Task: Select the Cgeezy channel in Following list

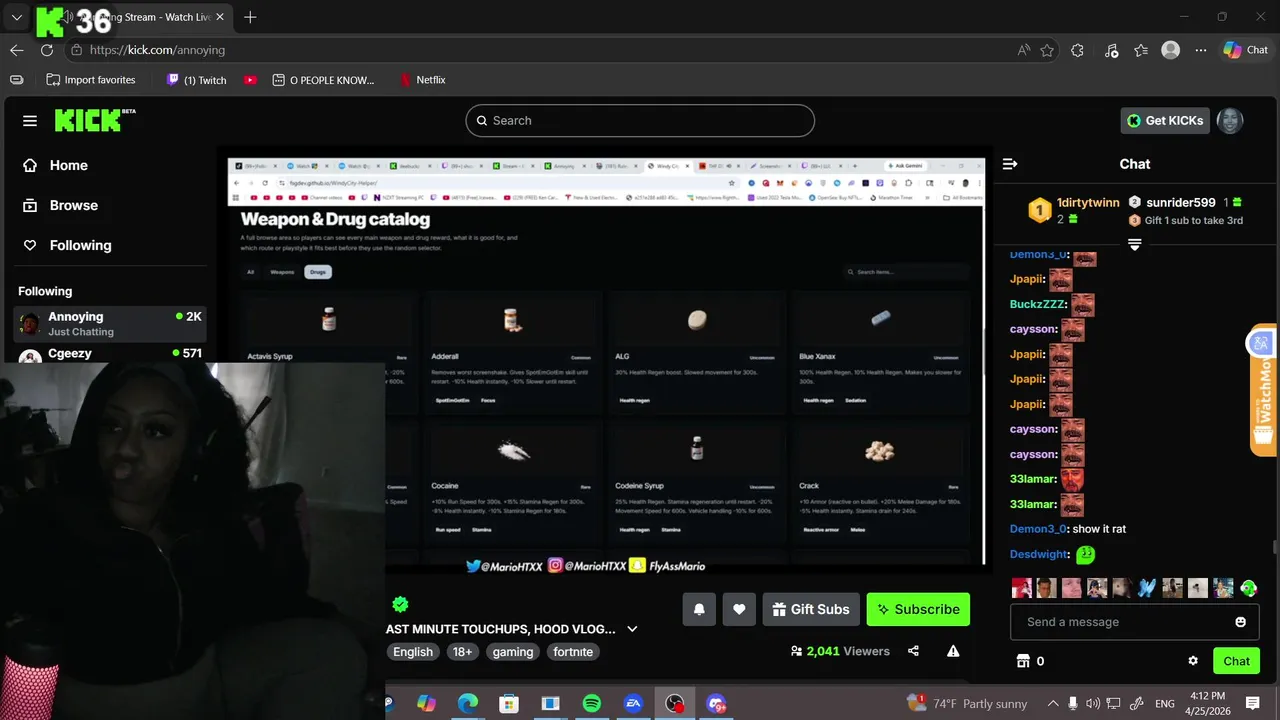Action: coord(110,354)
